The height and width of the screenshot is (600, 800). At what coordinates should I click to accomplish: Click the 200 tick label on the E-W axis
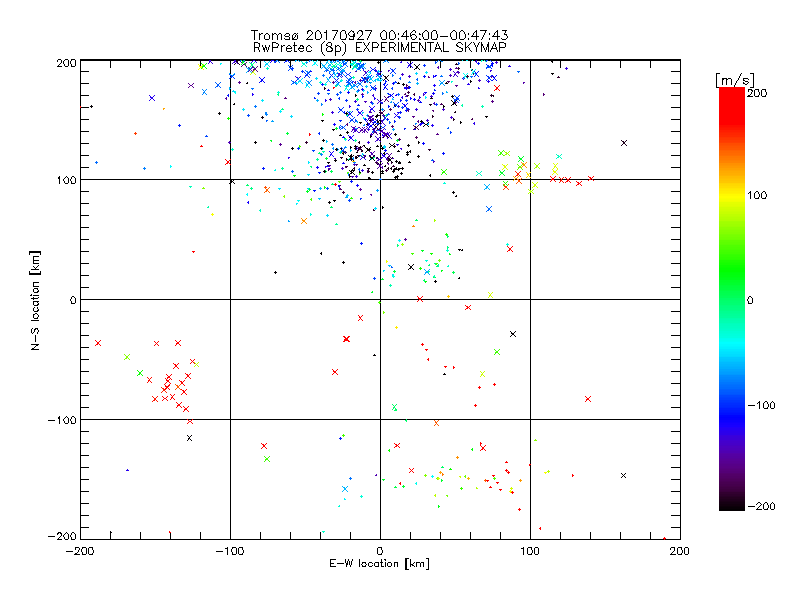(680, 551)
